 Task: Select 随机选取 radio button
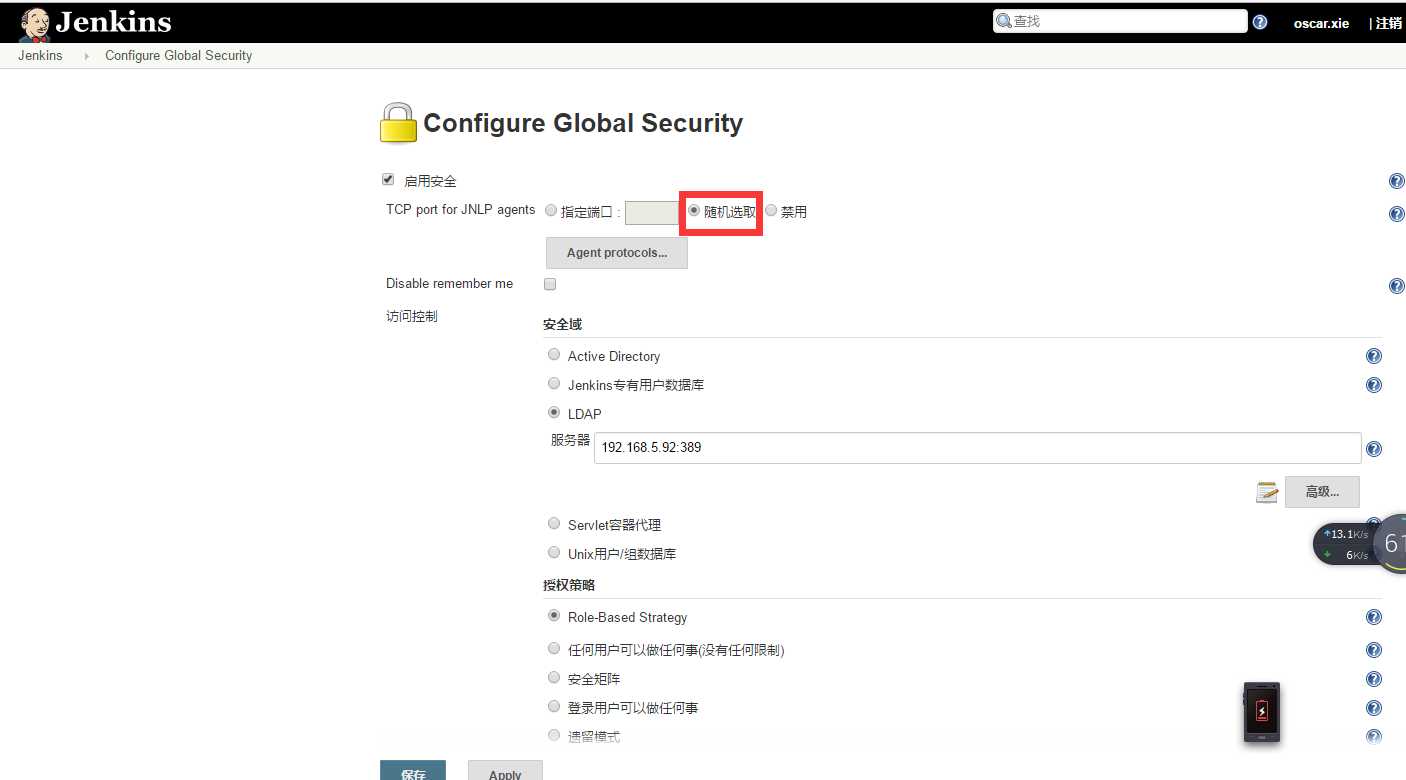(x=694, y=210)
